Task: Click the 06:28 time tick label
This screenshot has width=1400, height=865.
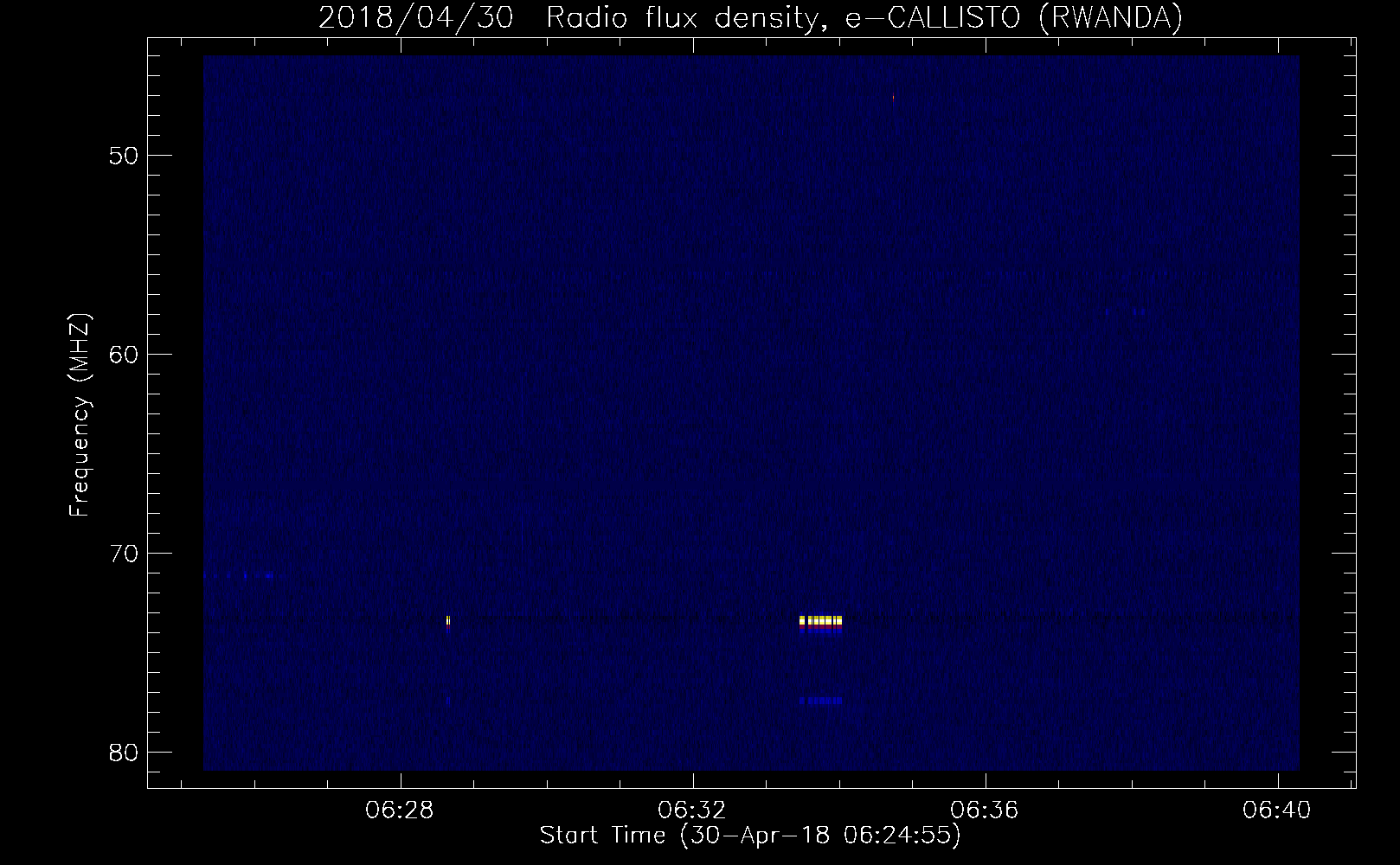Action: 400,811
